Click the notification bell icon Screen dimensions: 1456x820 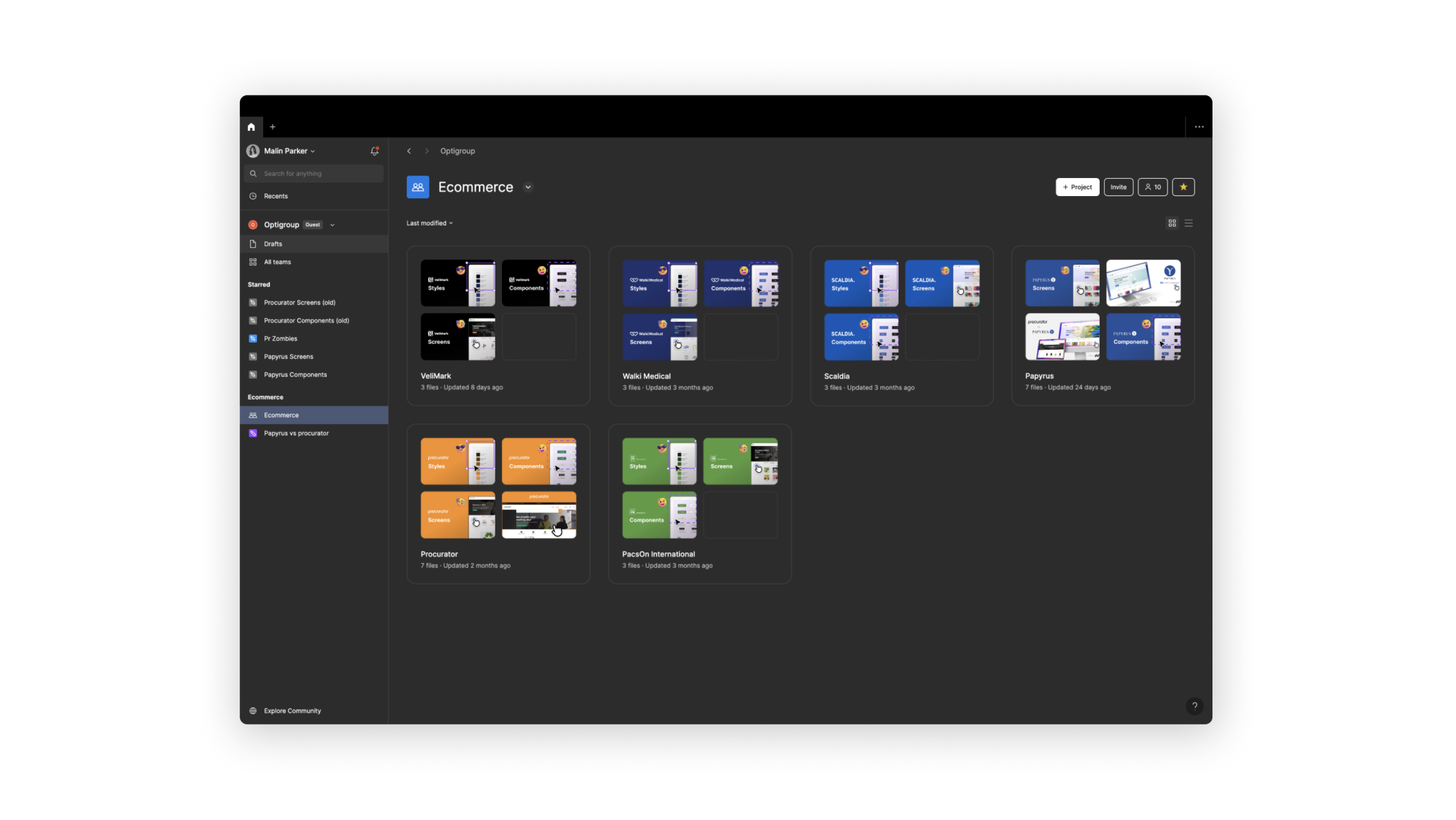[x=375, y=151]
